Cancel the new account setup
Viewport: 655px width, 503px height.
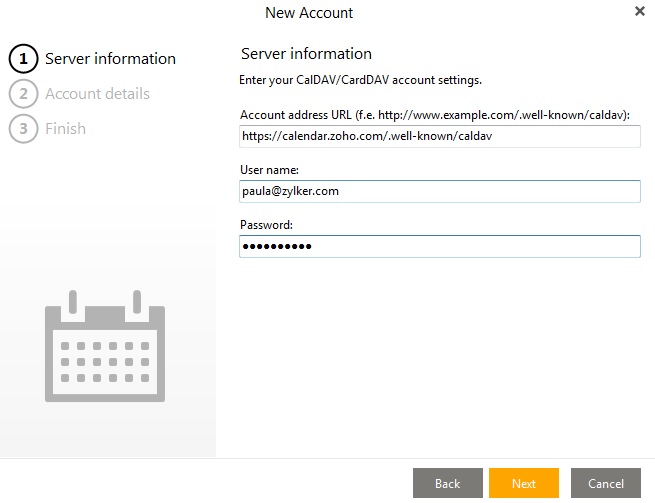605,483
